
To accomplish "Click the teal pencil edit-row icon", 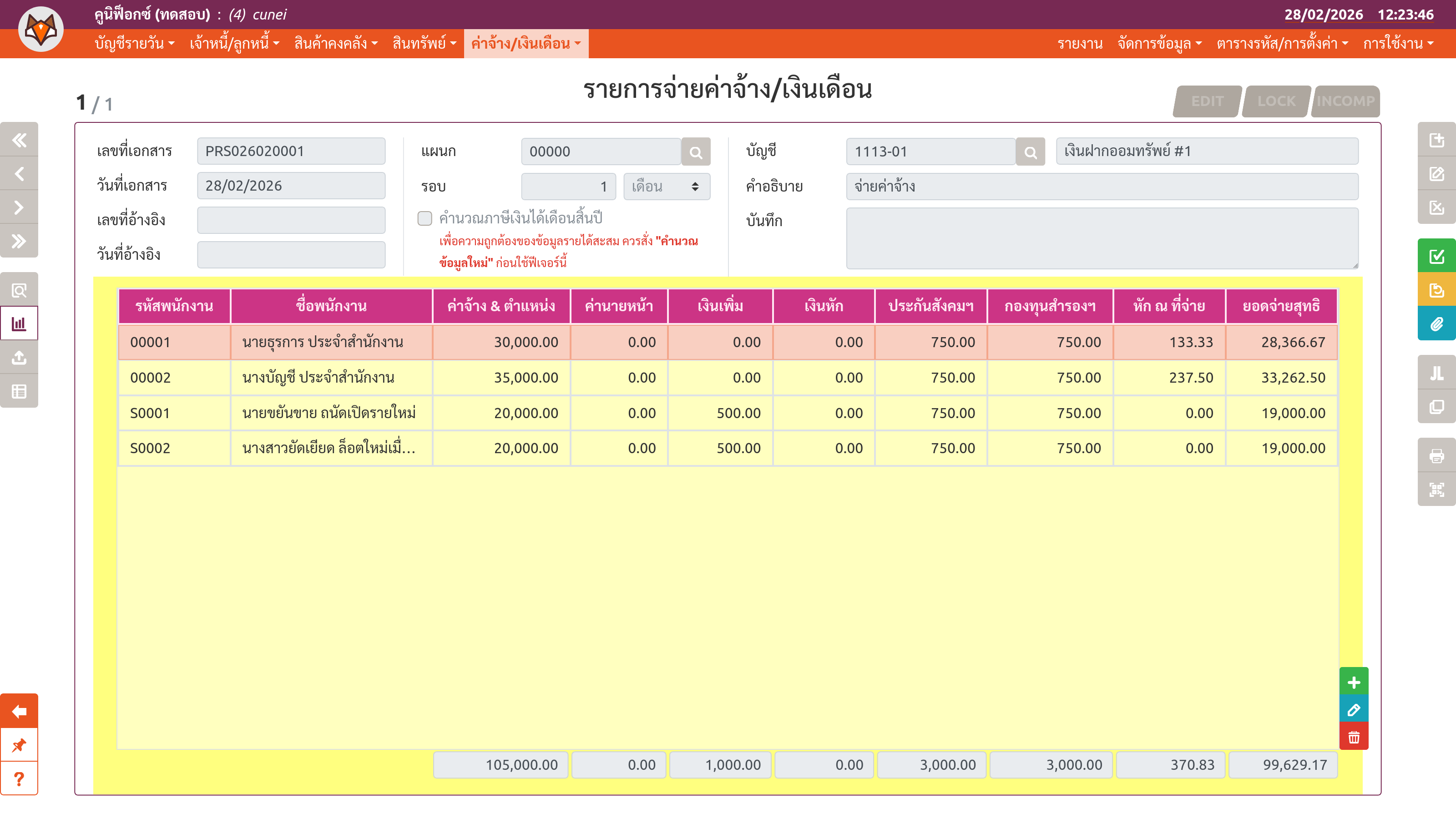I will 1353,710.
